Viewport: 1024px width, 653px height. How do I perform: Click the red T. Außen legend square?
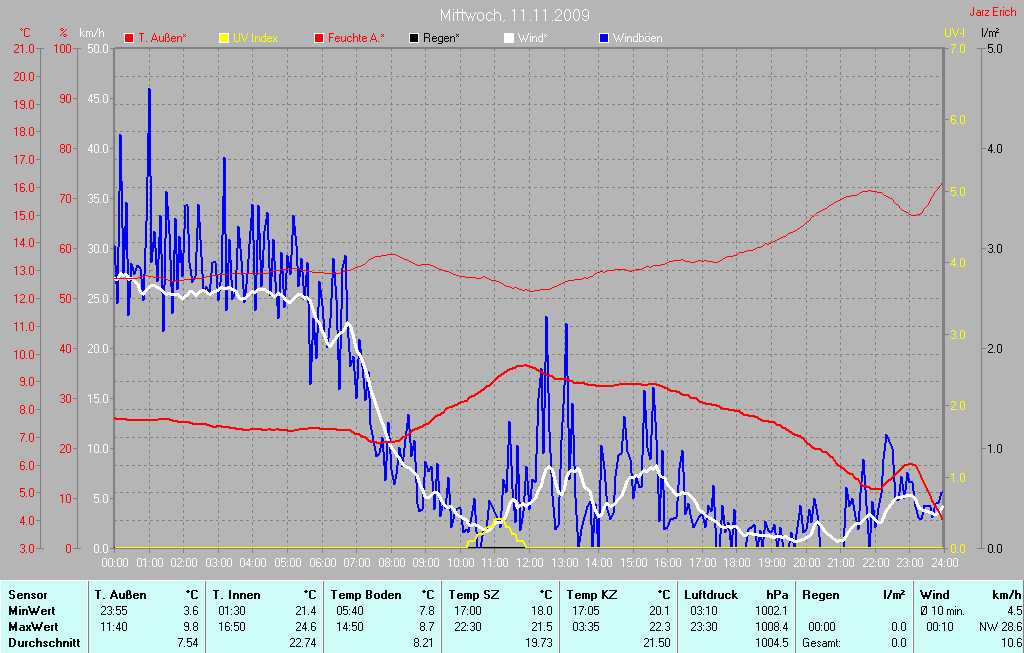tap(129, 38)
